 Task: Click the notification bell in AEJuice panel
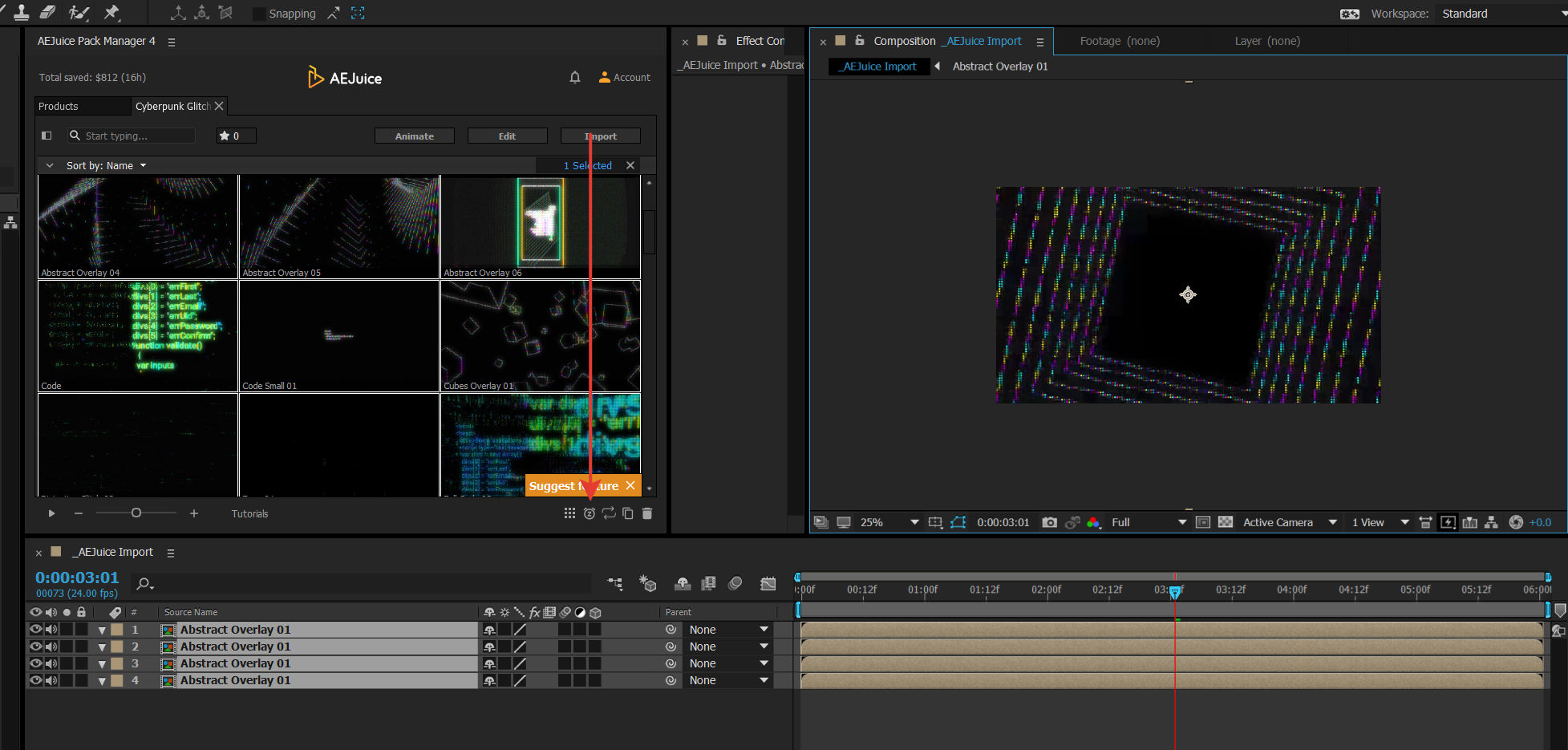coord(574,78)
